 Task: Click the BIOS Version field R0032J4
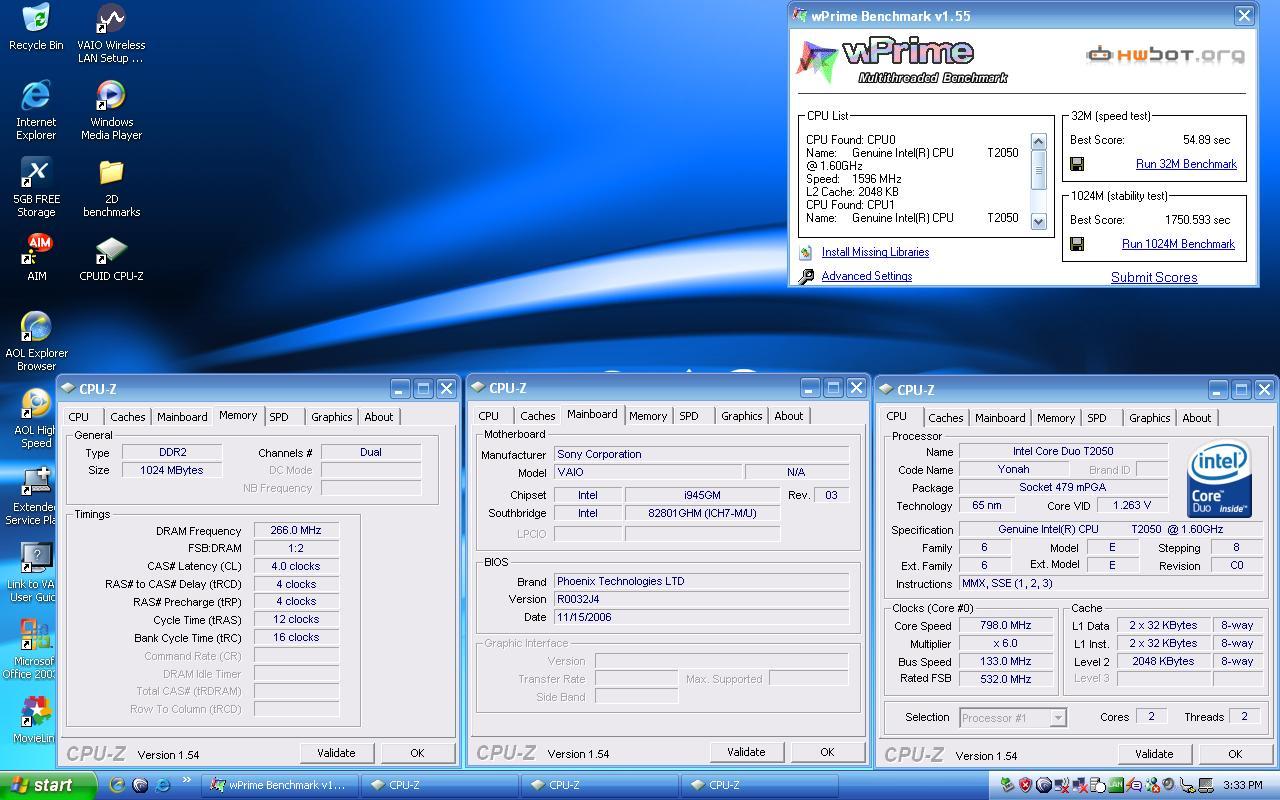pos(702,599)
